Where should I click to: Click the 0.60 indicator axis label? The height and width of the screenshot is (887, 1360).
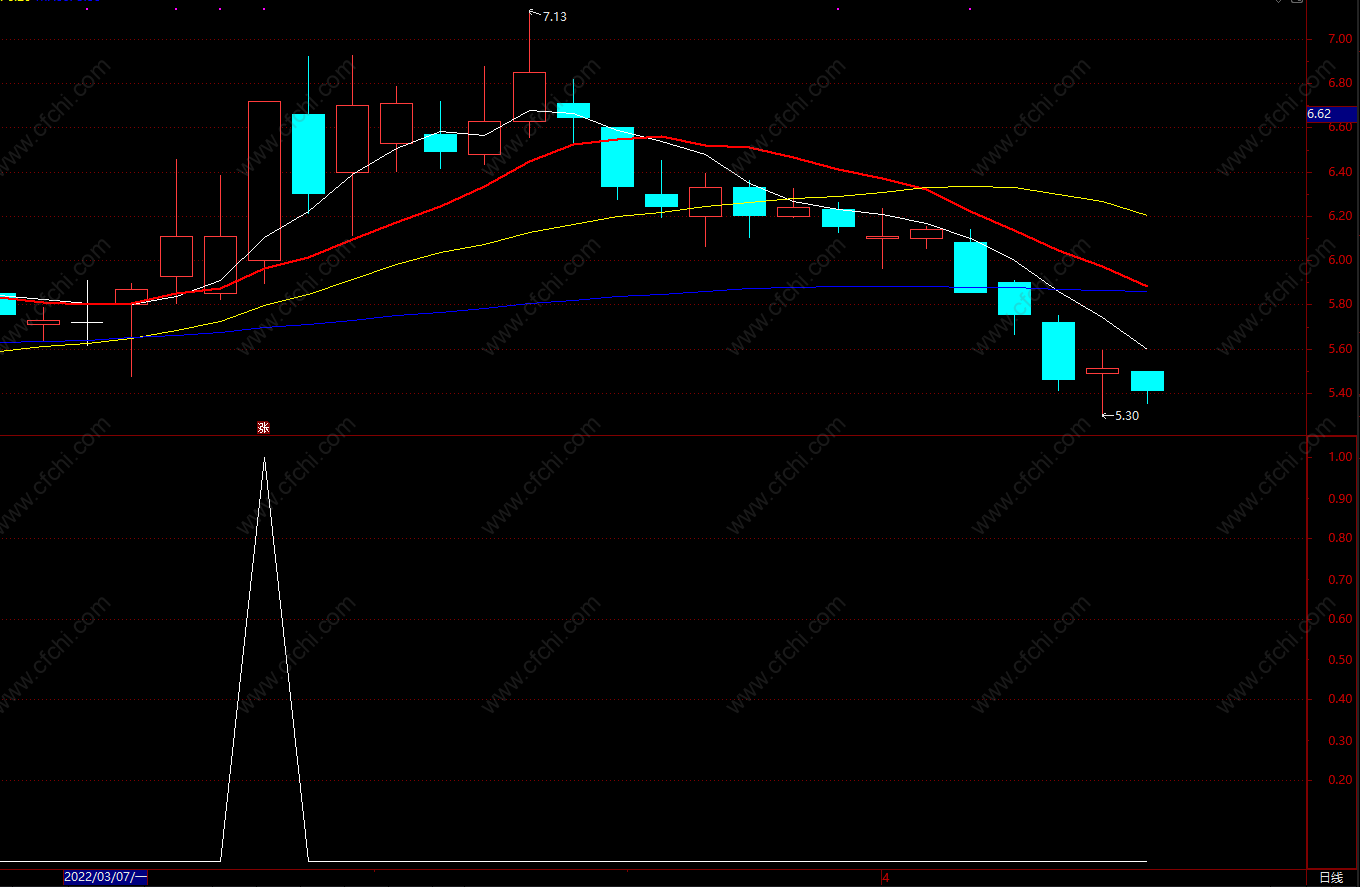[1340, 619]
